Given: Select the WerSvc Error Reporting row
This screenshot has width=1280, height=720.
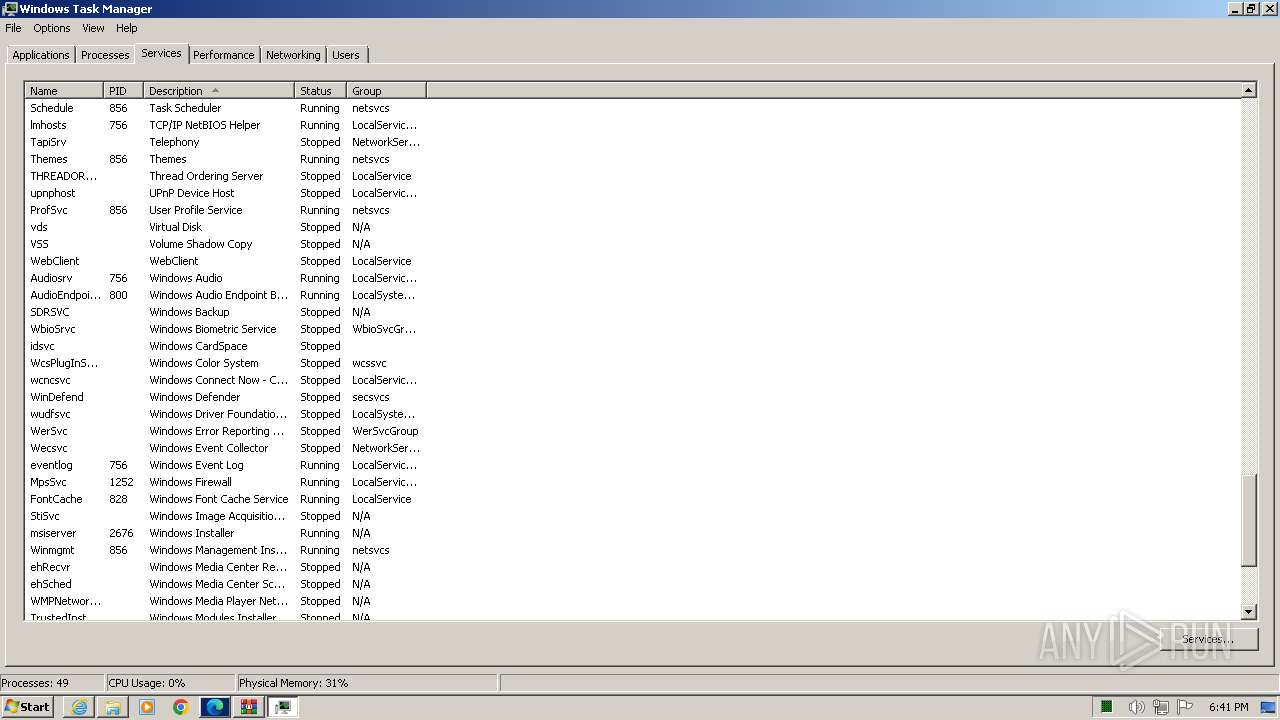Looking at the screenshot, I should coord(226,431).
